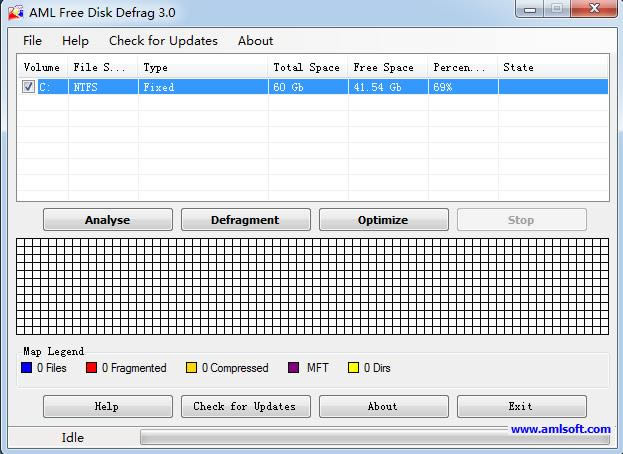Select the C: volume label

pyautogui.click(x=44, y=87)
